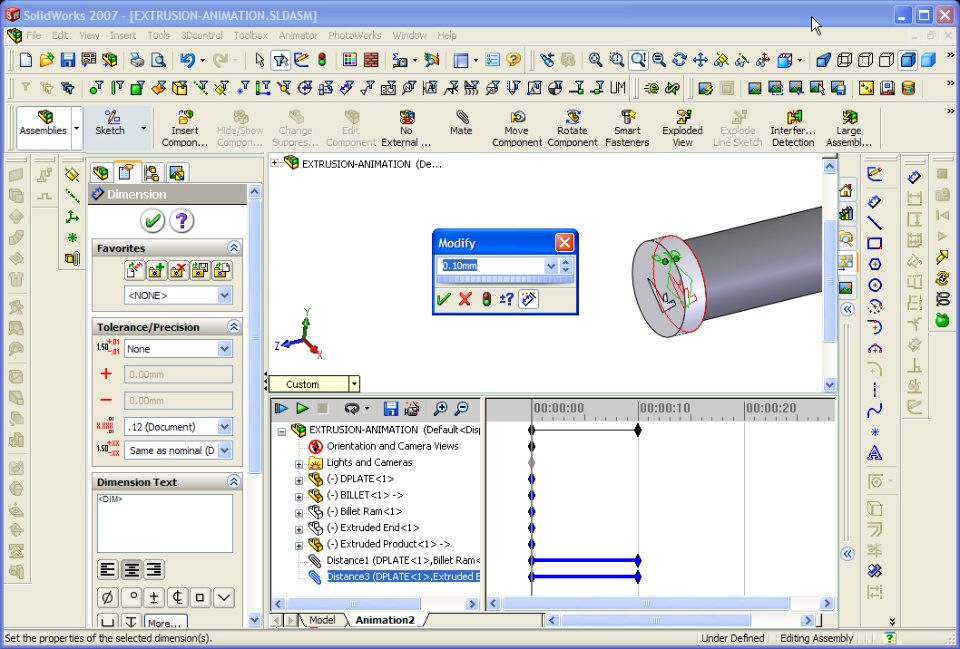Collapse the Dimension Text section
This screenshot has height=649, width=960.
pos(233,482)
